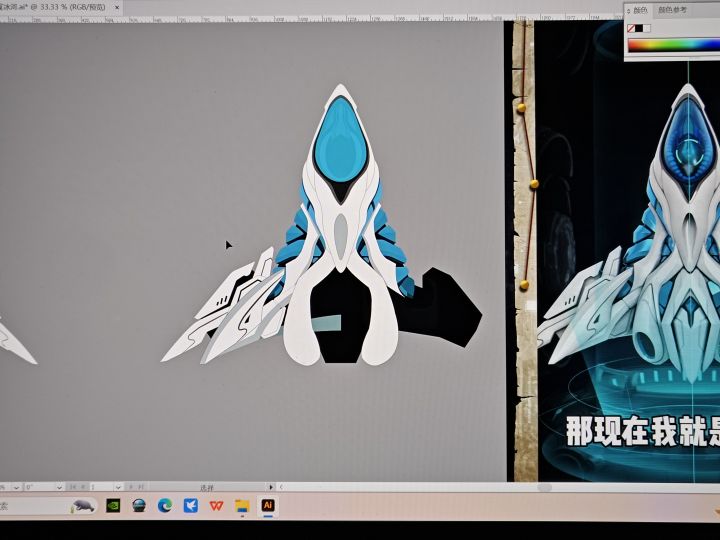Viewport: 720px width, 540px height.
Task: Pick the black swatch in the Color panel
Action: pos(639,28)
